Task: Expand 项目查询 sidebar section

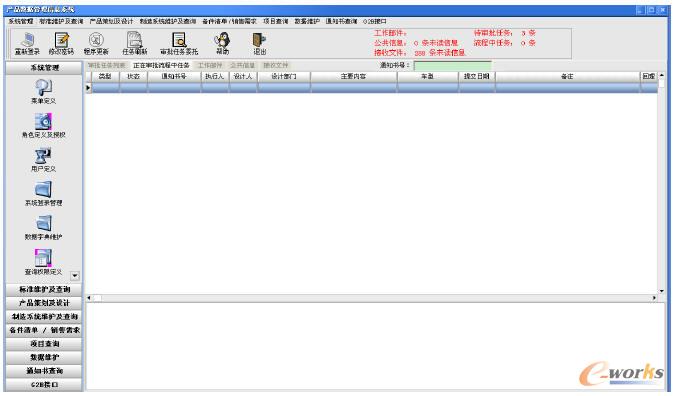Action: (44, 344)
